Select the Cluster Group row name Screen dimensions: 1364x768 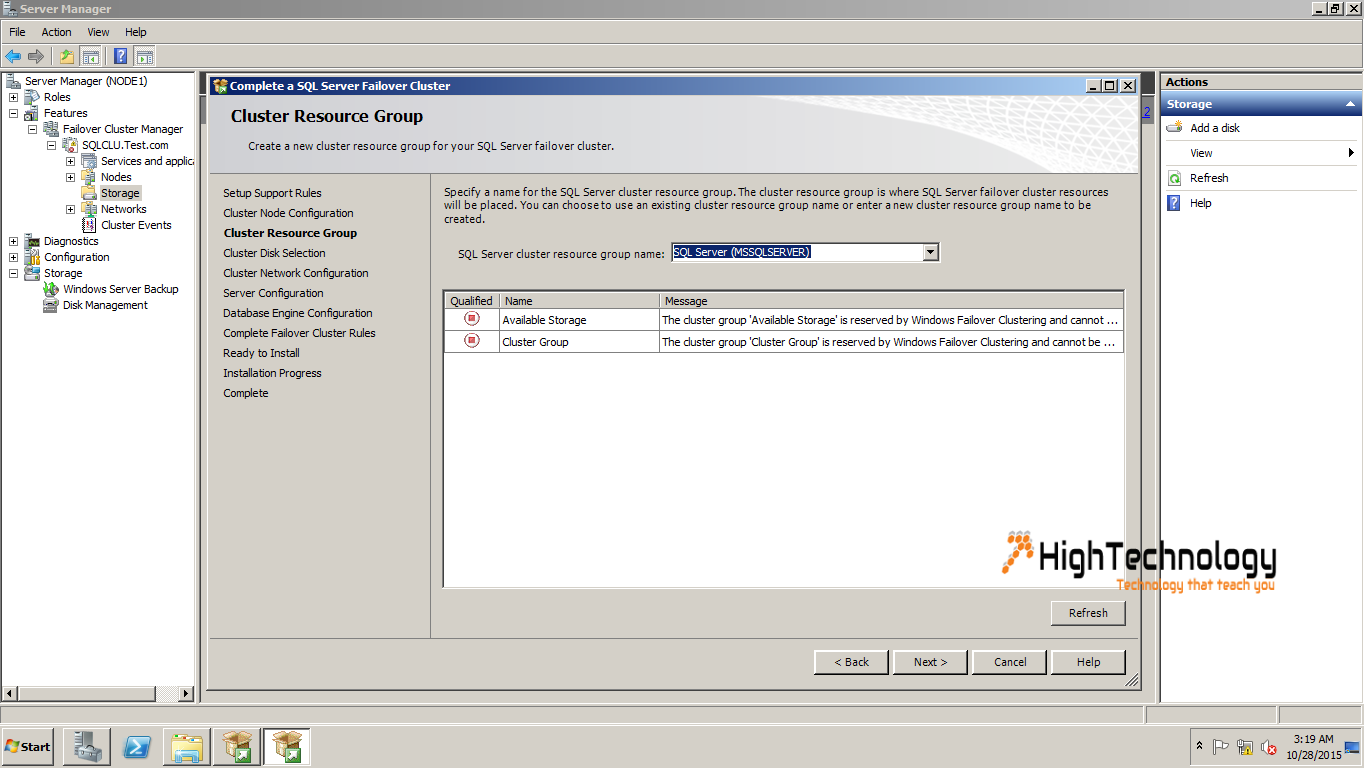point(535,342)
